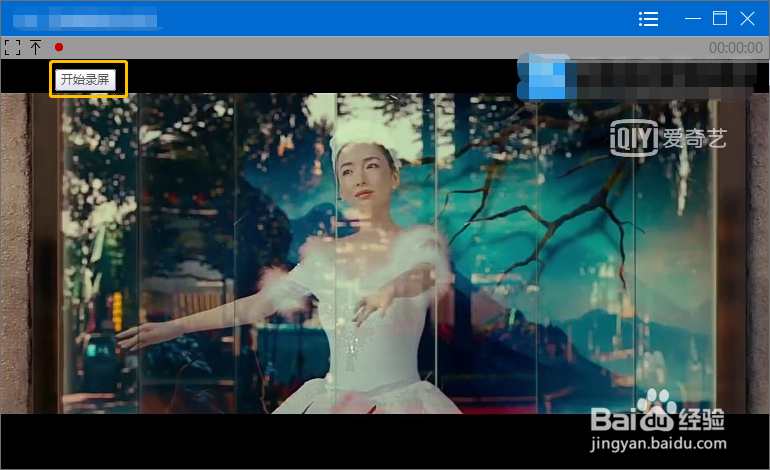770x470 pixels.
Task: Click the video preview area
Action: pos(385,264)
